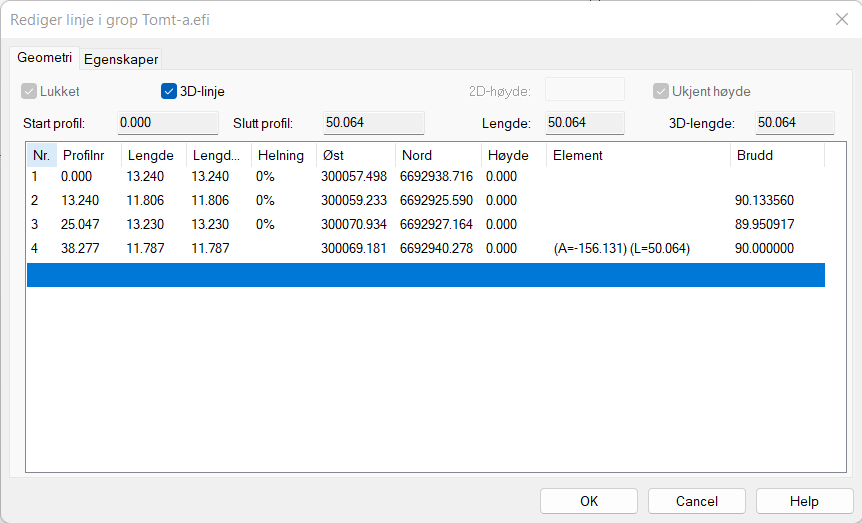Image resolution: width=862 pixels, height=523 pixels.
Task: Open Help for this dialog
Action: pyautogui.click(x=804, y=501)
